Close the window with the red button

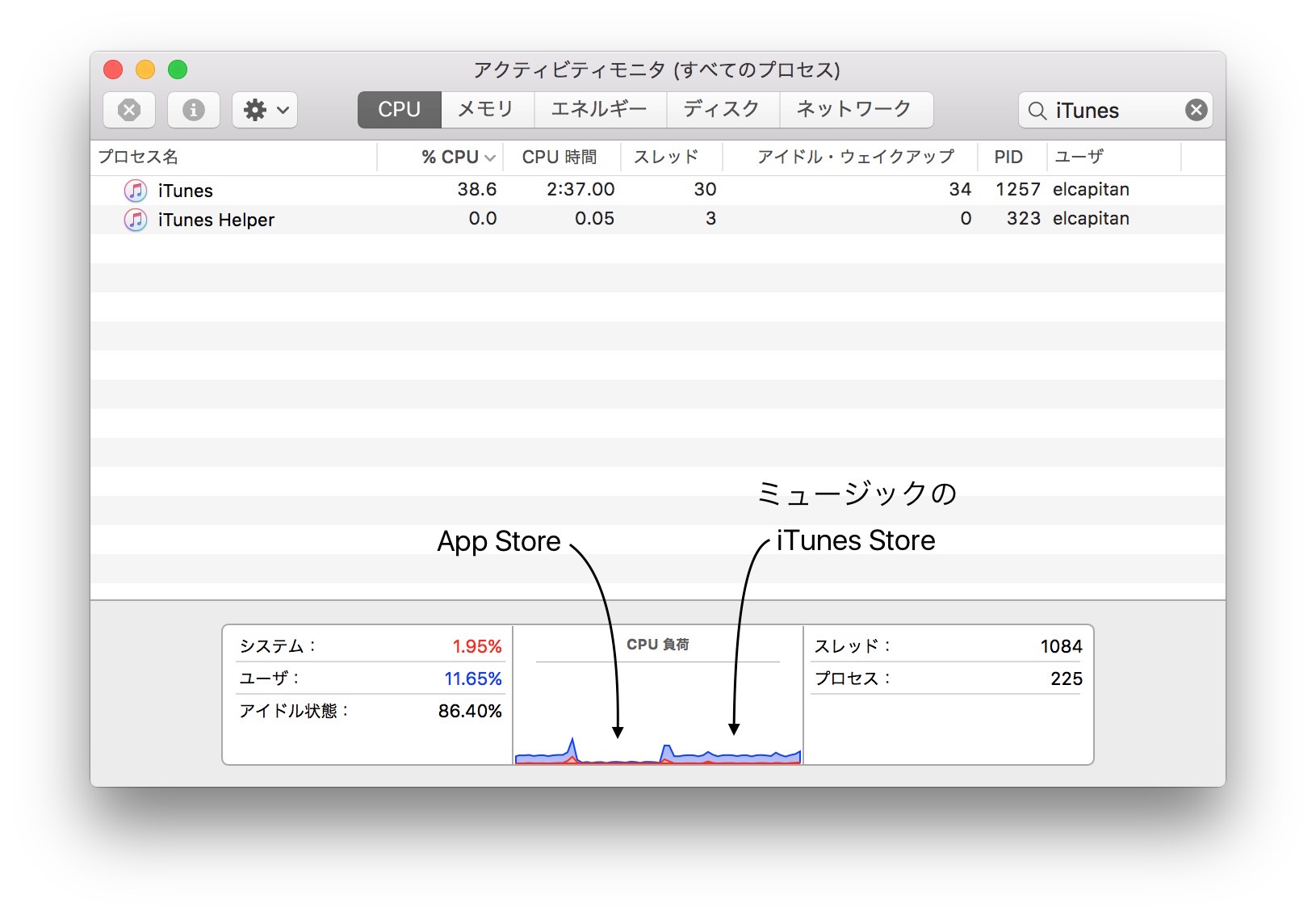[113, 69]
